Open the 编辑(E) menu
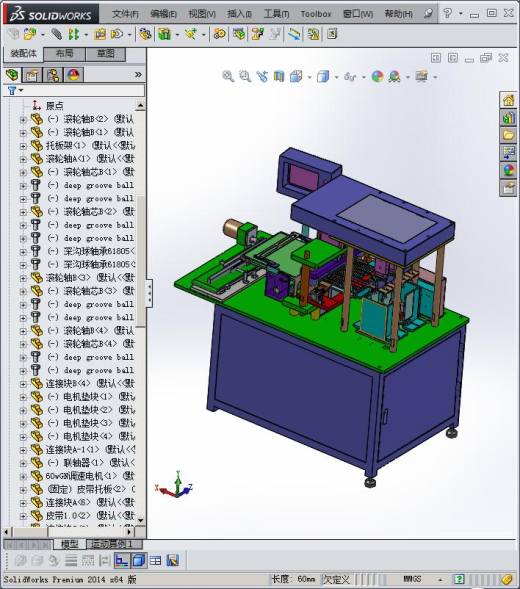This screenshot has width=520, height=589. coord(163,14)
